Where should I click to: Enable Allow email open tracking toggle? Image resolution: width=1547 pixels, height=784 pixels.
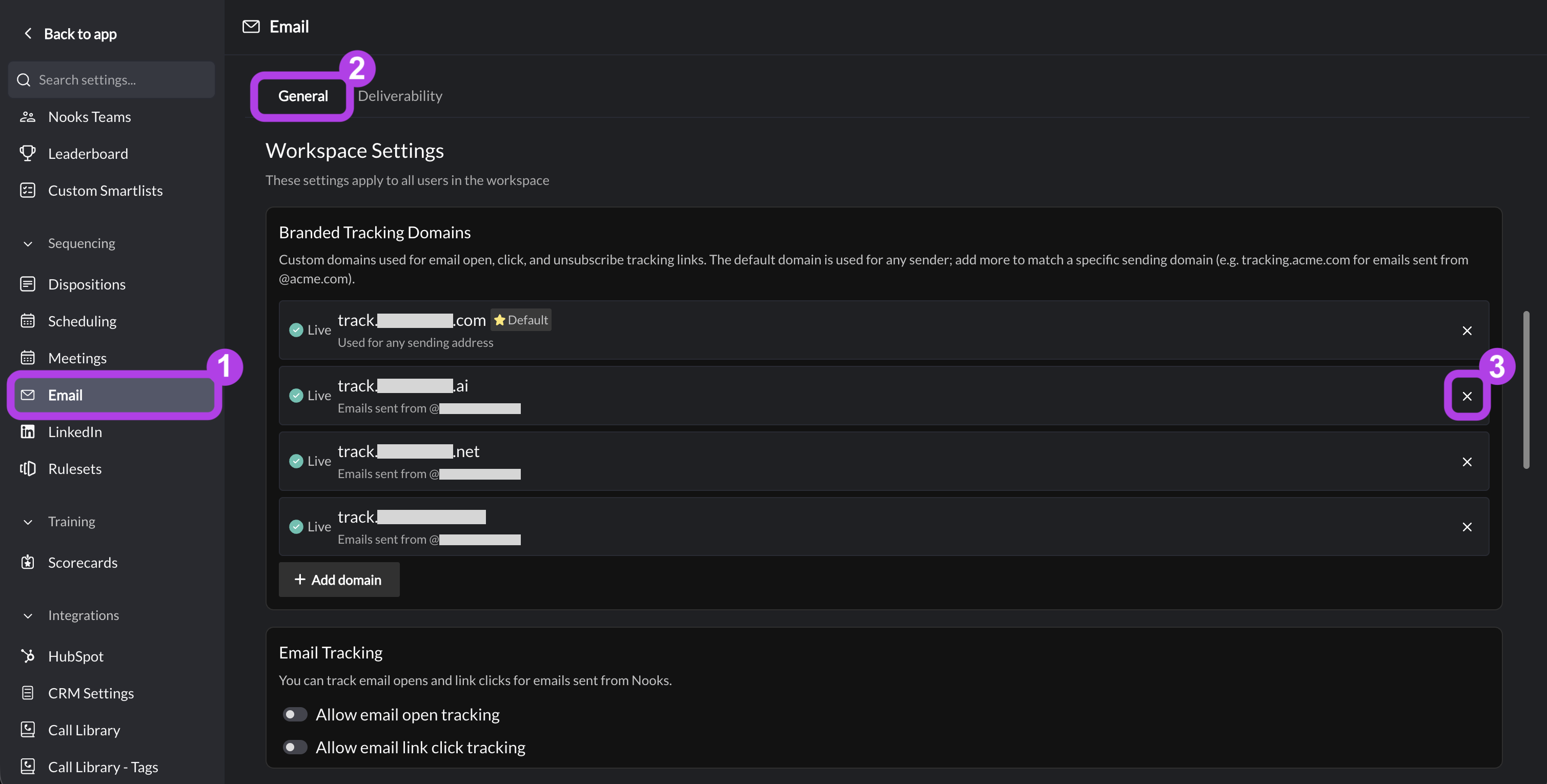click(295, 714)
